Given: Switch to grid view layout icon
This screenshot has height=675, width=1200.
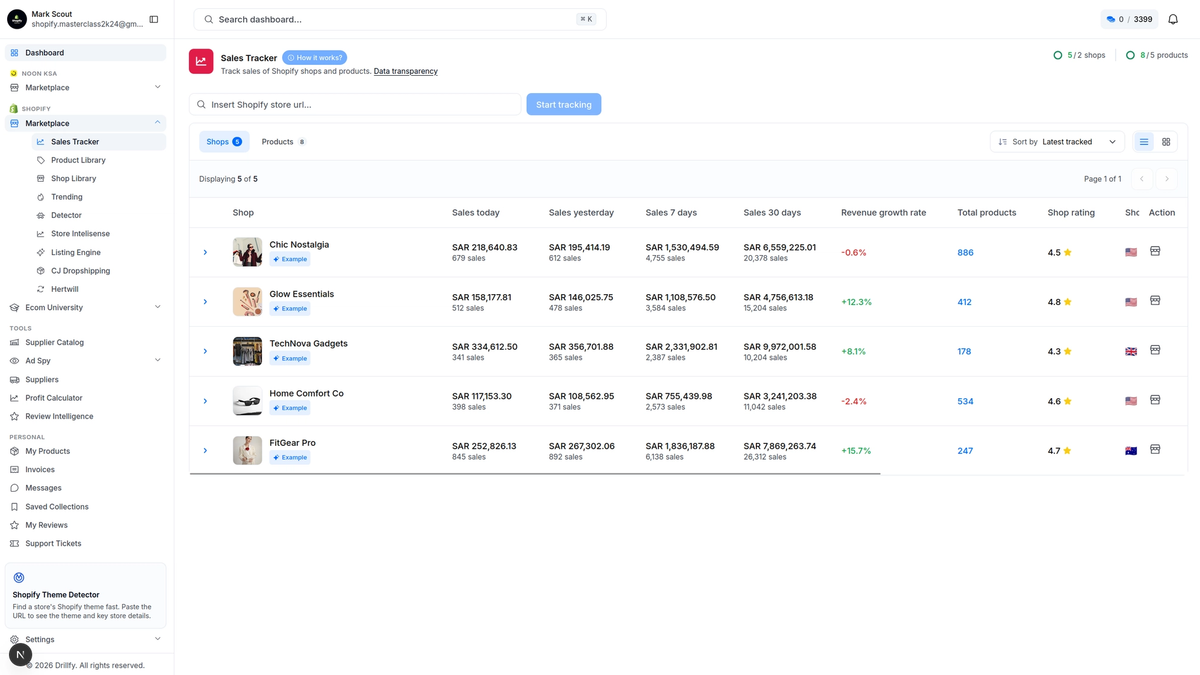Looking at the screenshot, I should pyautogui.click(x=1166, y=142).
